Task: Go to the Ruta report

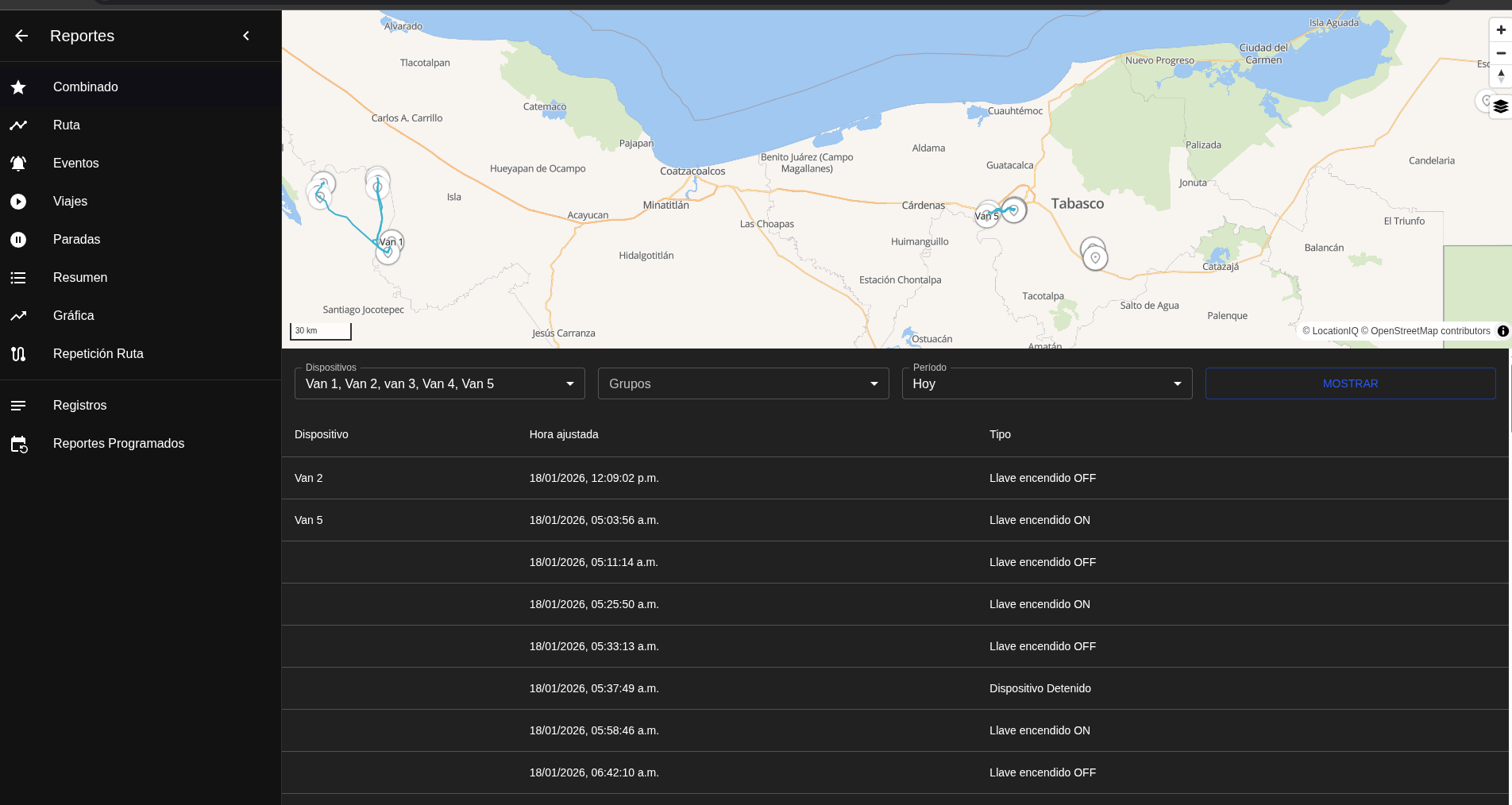Action: coord(67,125)
